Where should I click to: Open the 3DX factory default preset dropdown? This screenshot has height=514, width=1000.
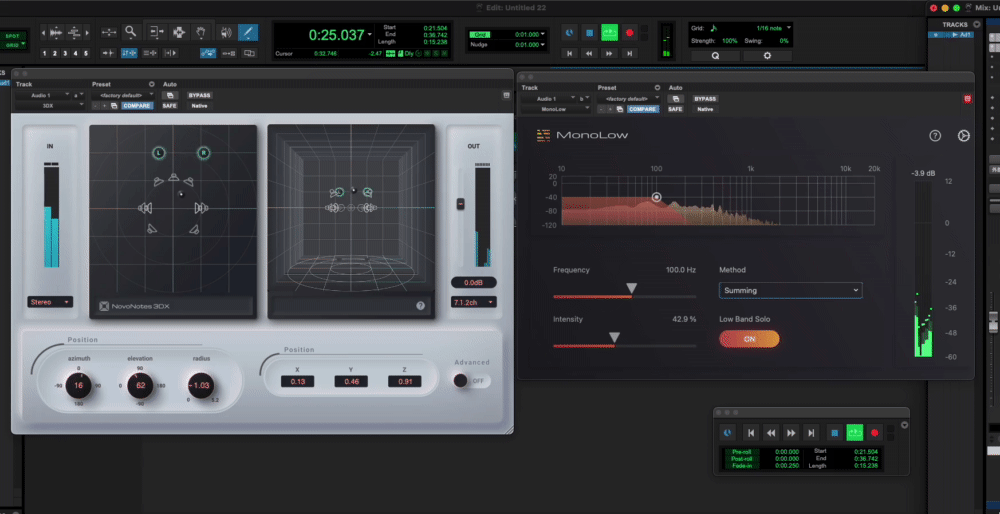tap(123, 95)
